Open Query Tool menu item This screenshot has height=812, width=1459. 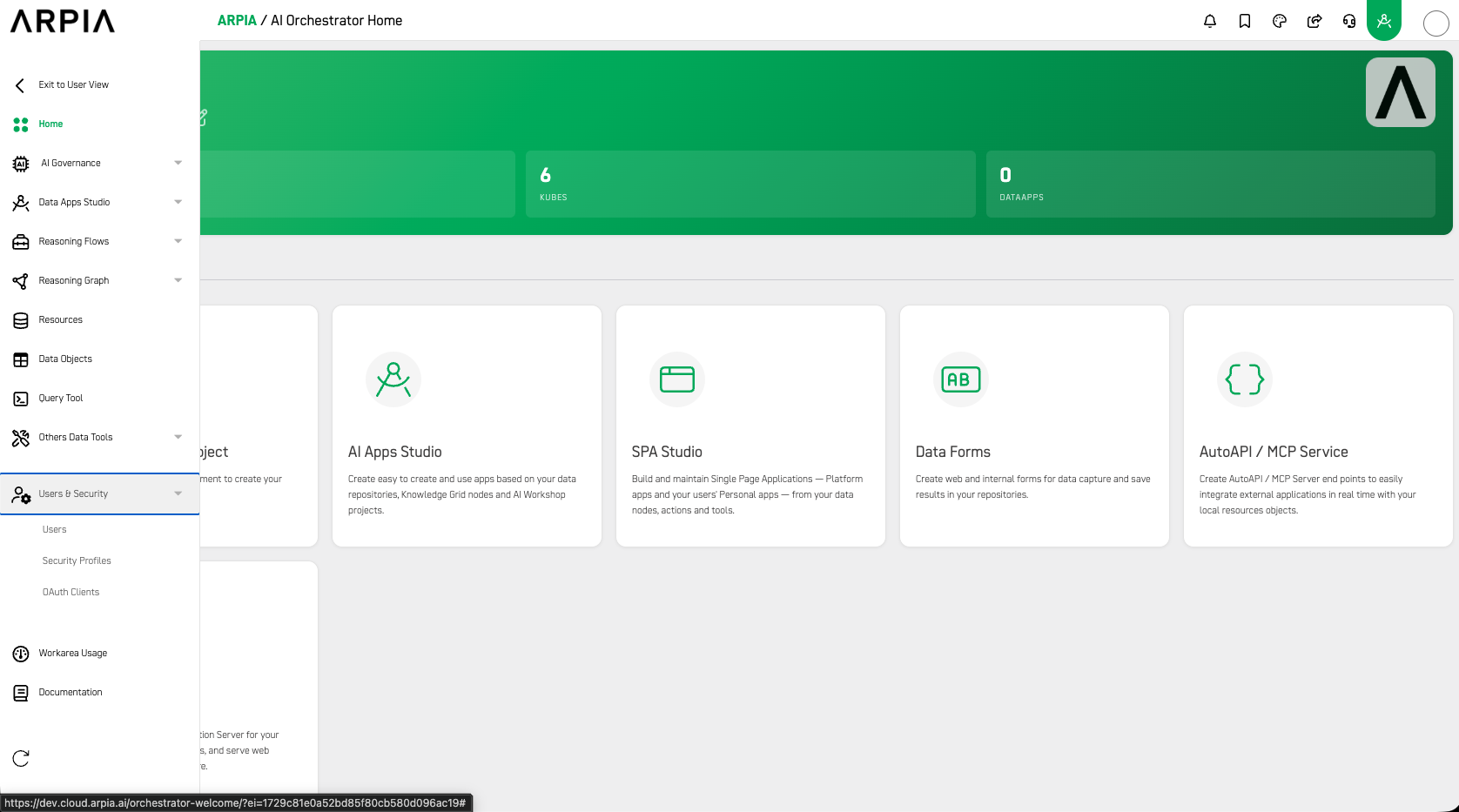(x=61, y=399)
